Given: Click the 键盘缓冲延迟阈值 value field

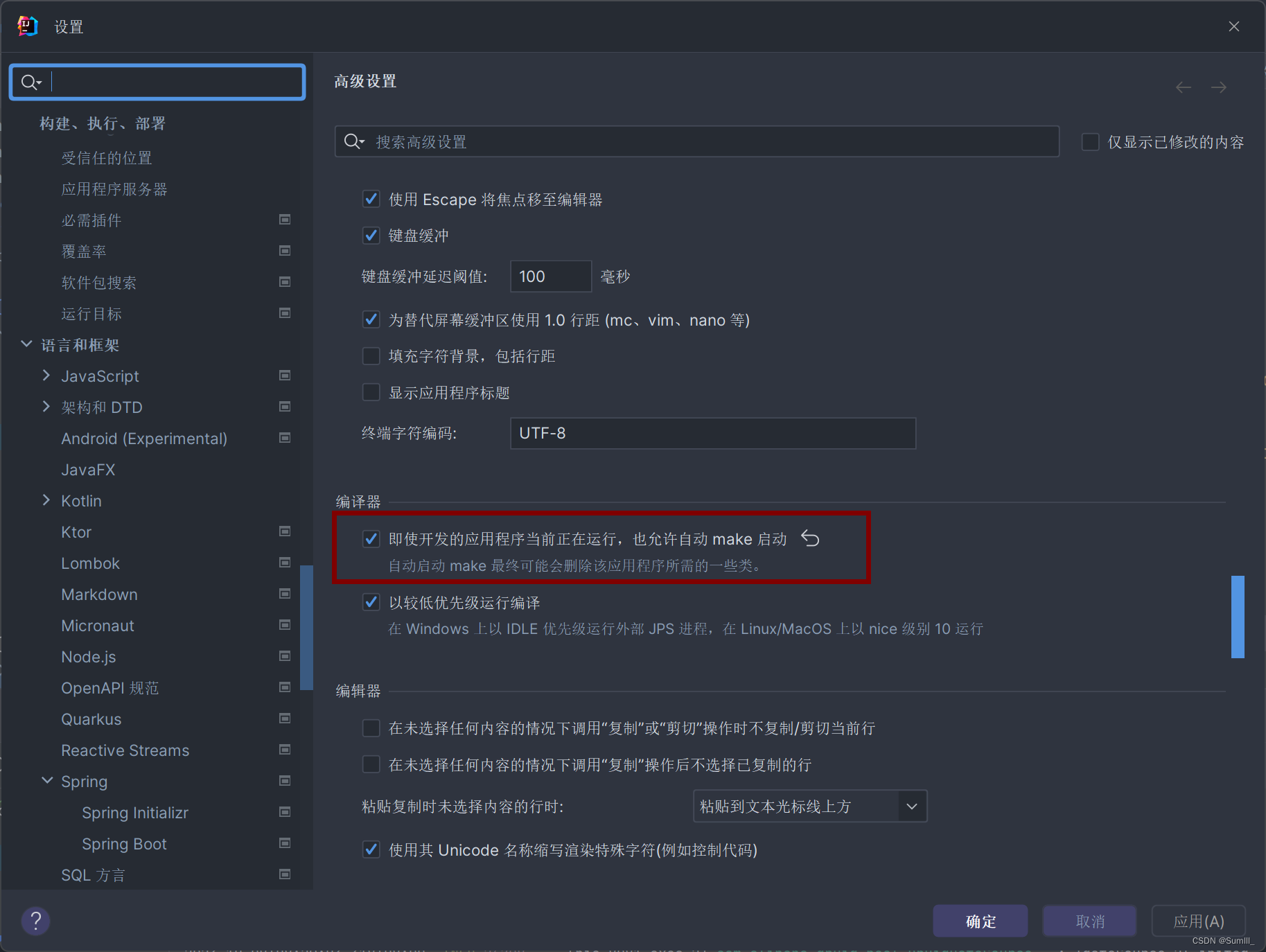Looking at the screenshot, I should click(551, 276).
